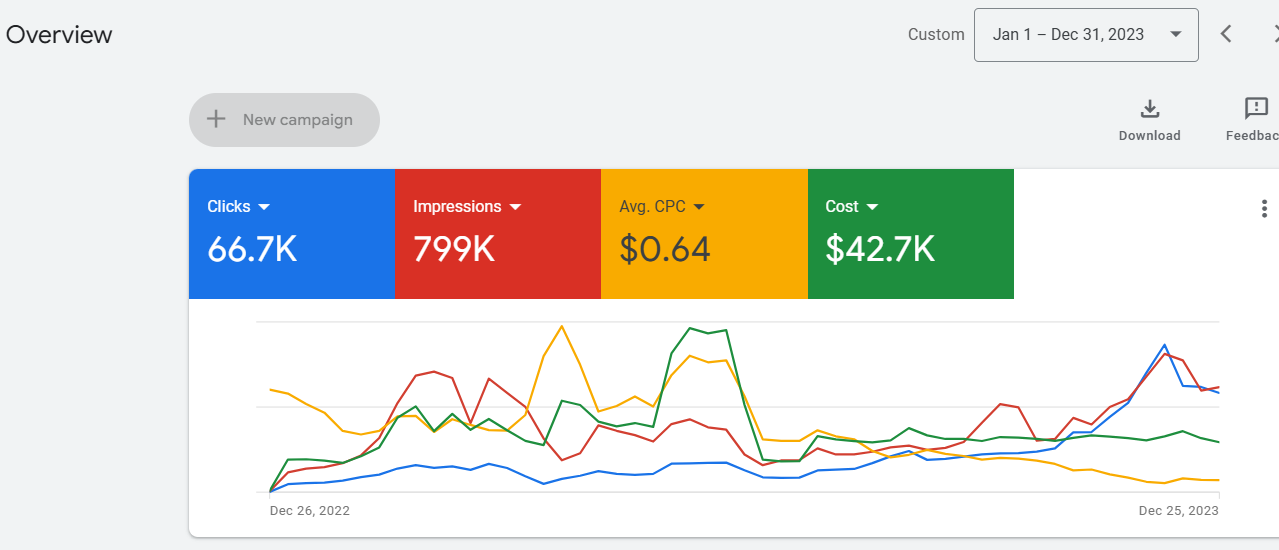Open the Impressions metric dropdown arrow
This screenshot has width=1279, height=550.
[516, 207]
